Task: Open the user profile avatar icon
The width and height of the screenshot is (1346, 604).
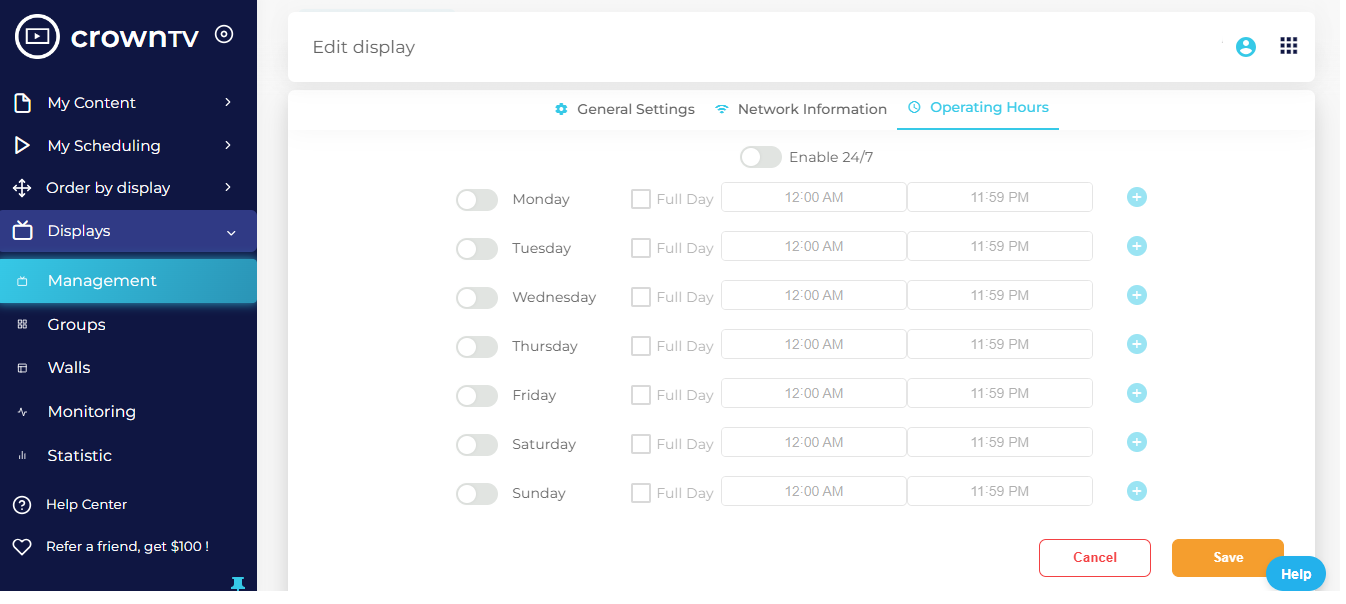Action: click(1245, 46)
